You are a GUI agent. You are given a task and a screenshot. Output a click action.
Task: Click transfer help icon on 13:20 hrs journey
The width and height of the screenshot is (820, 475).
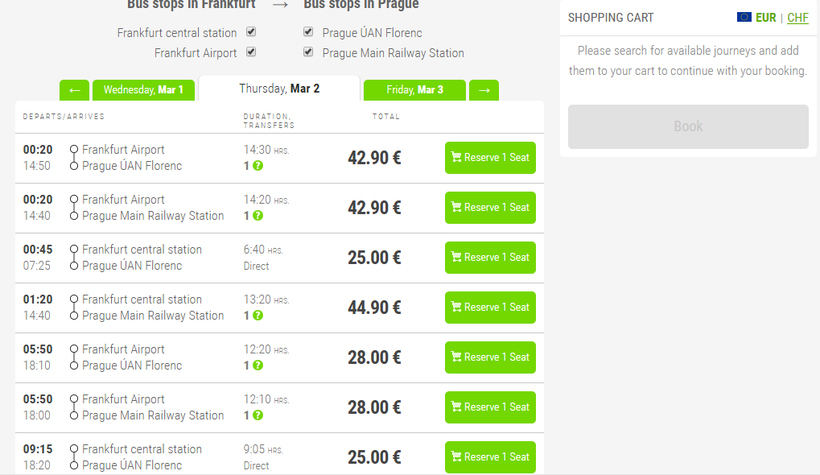[x=258, y=316]
